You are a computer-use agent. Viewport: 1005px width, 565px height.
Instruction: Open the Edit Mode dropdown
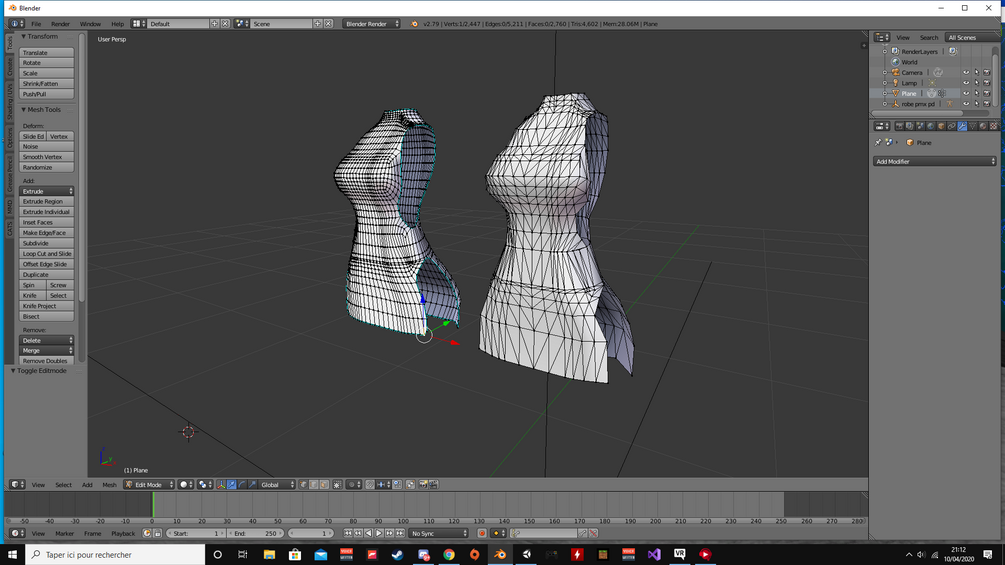(x=149, y=485)
